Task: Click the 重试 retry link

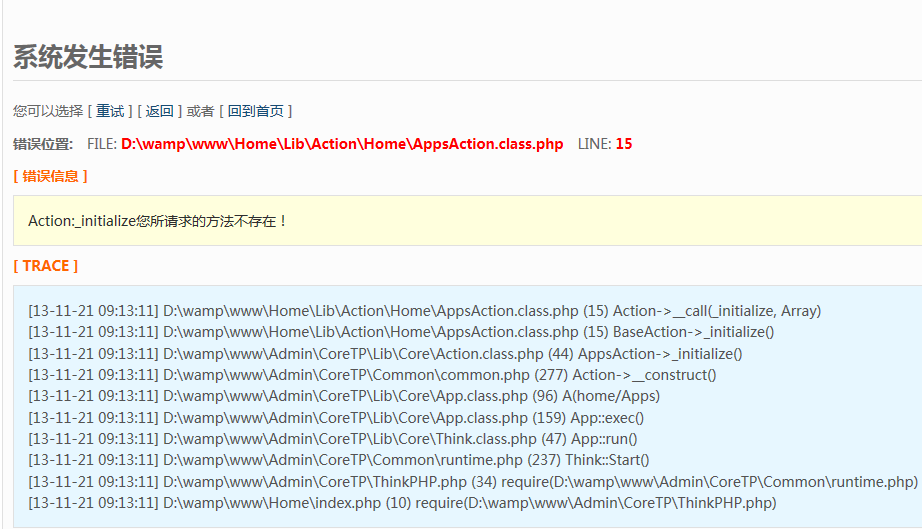Action: (110, 111)
